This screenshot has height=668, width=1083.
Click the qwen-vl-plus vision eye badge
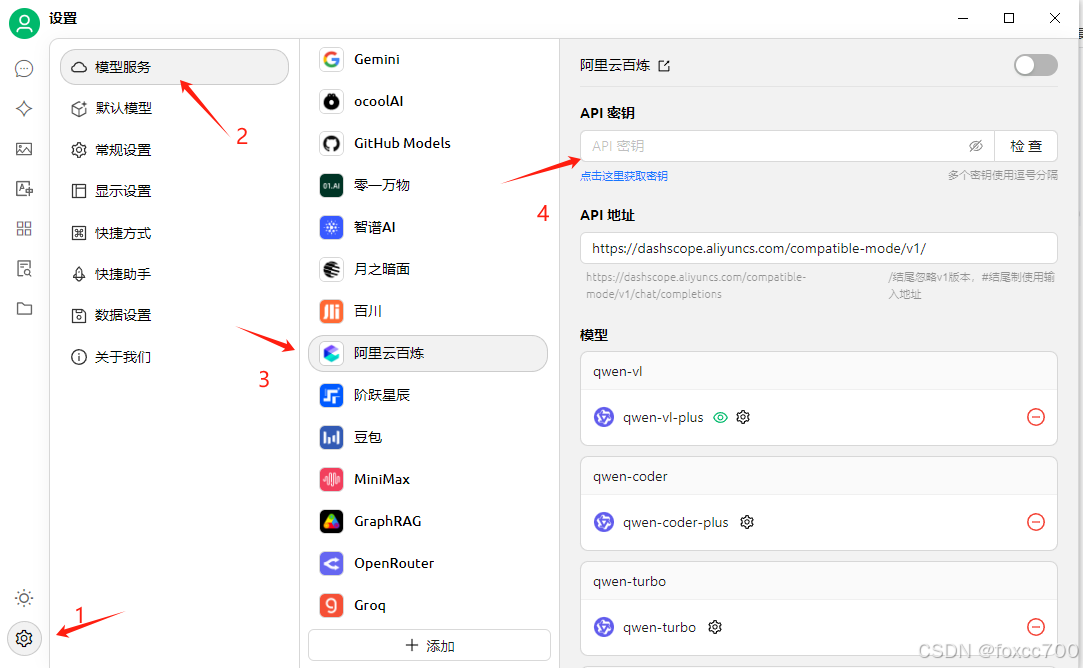720,417
